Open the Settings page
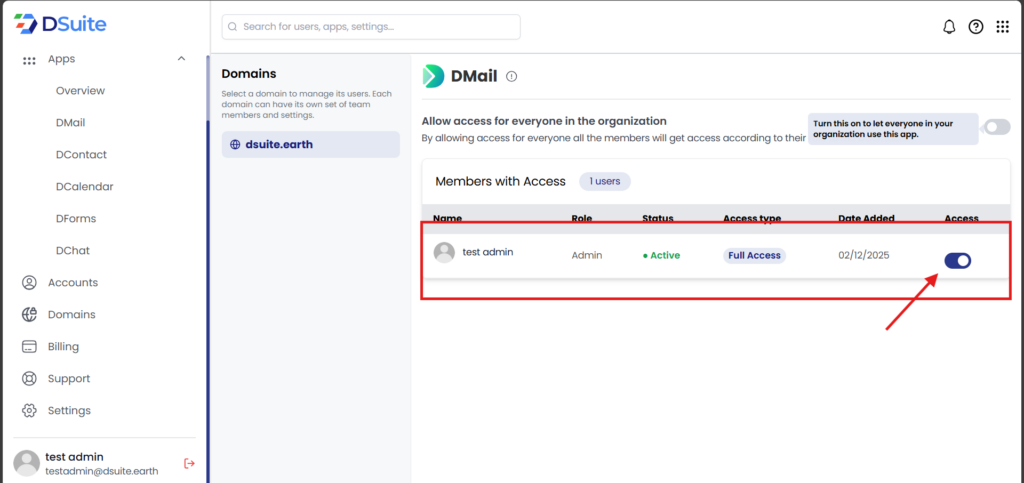This screenshot has height=483, width=1024. 69,411
